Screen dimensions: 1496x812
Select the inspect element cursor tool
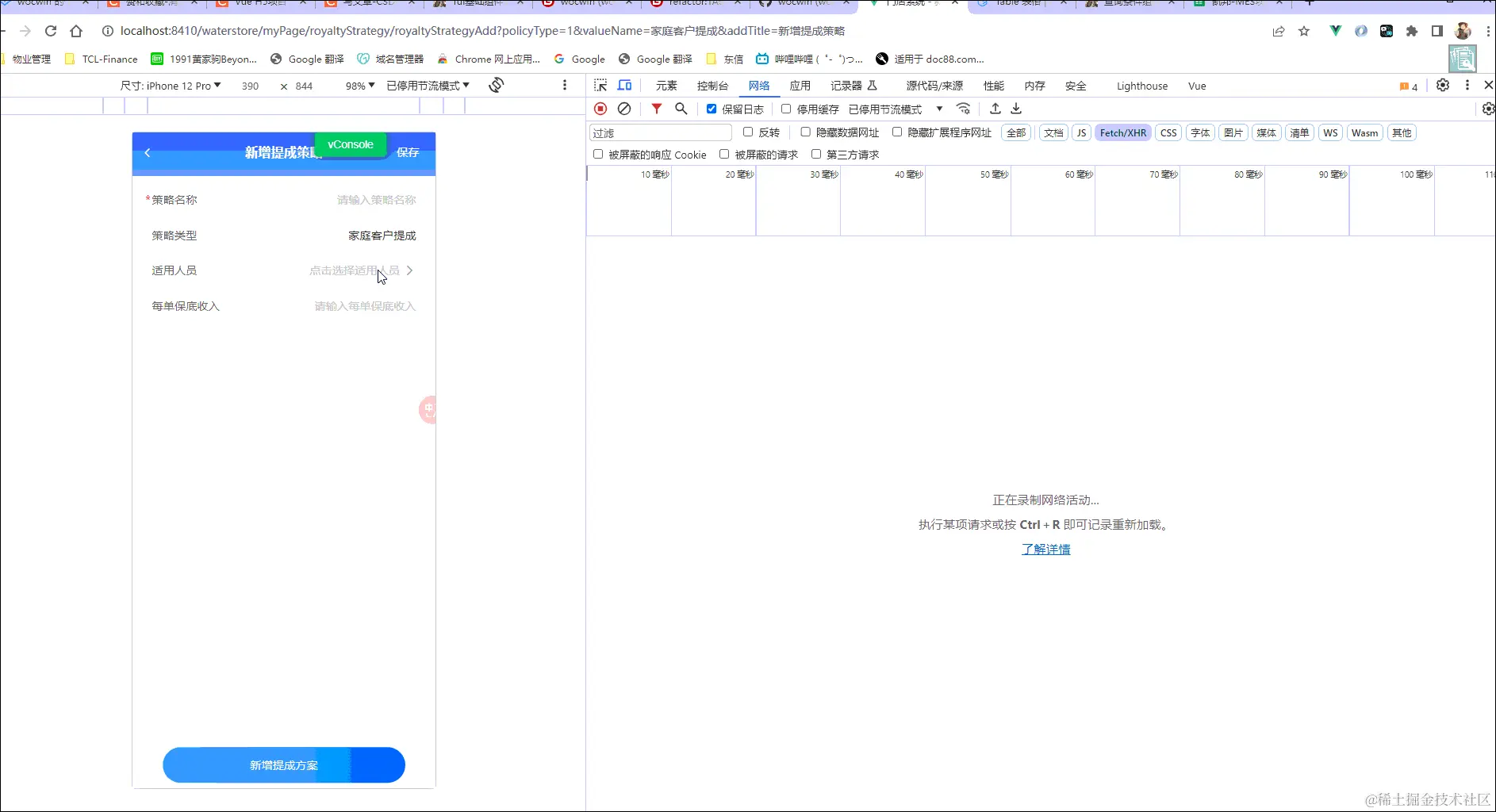click(x=600, y=86)
